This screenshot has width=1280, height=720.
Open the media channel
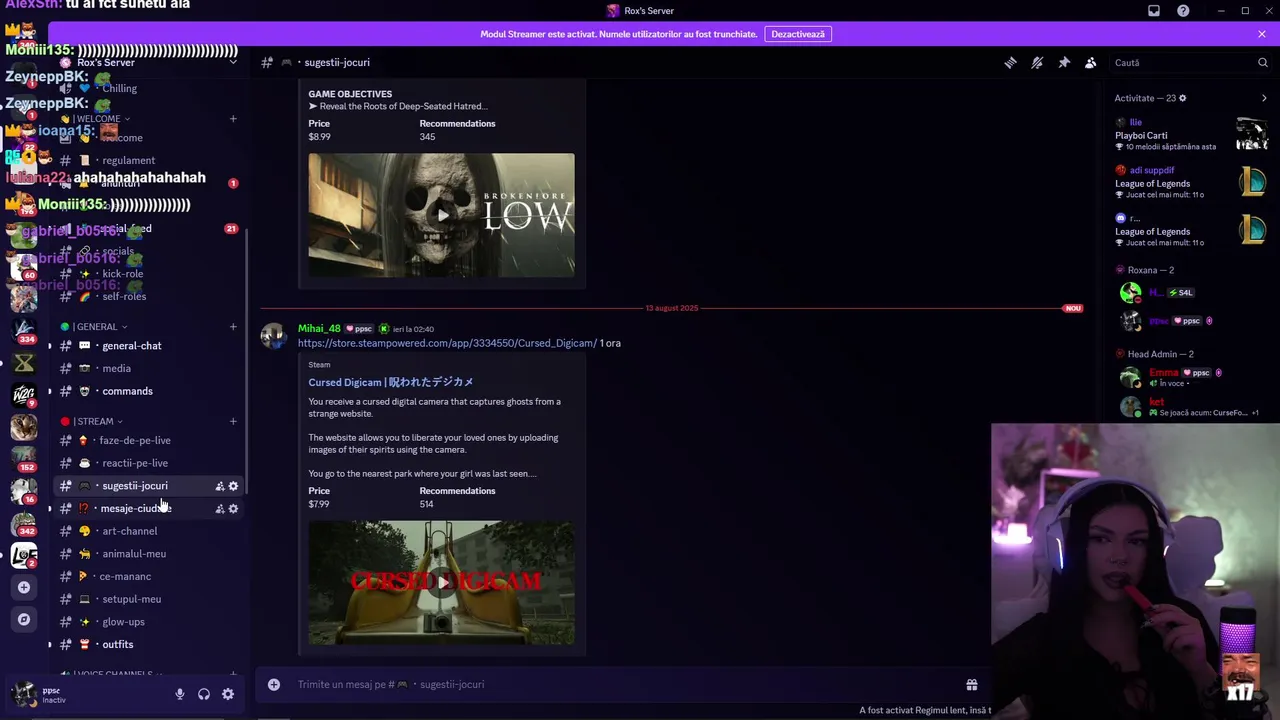(148, 369)
